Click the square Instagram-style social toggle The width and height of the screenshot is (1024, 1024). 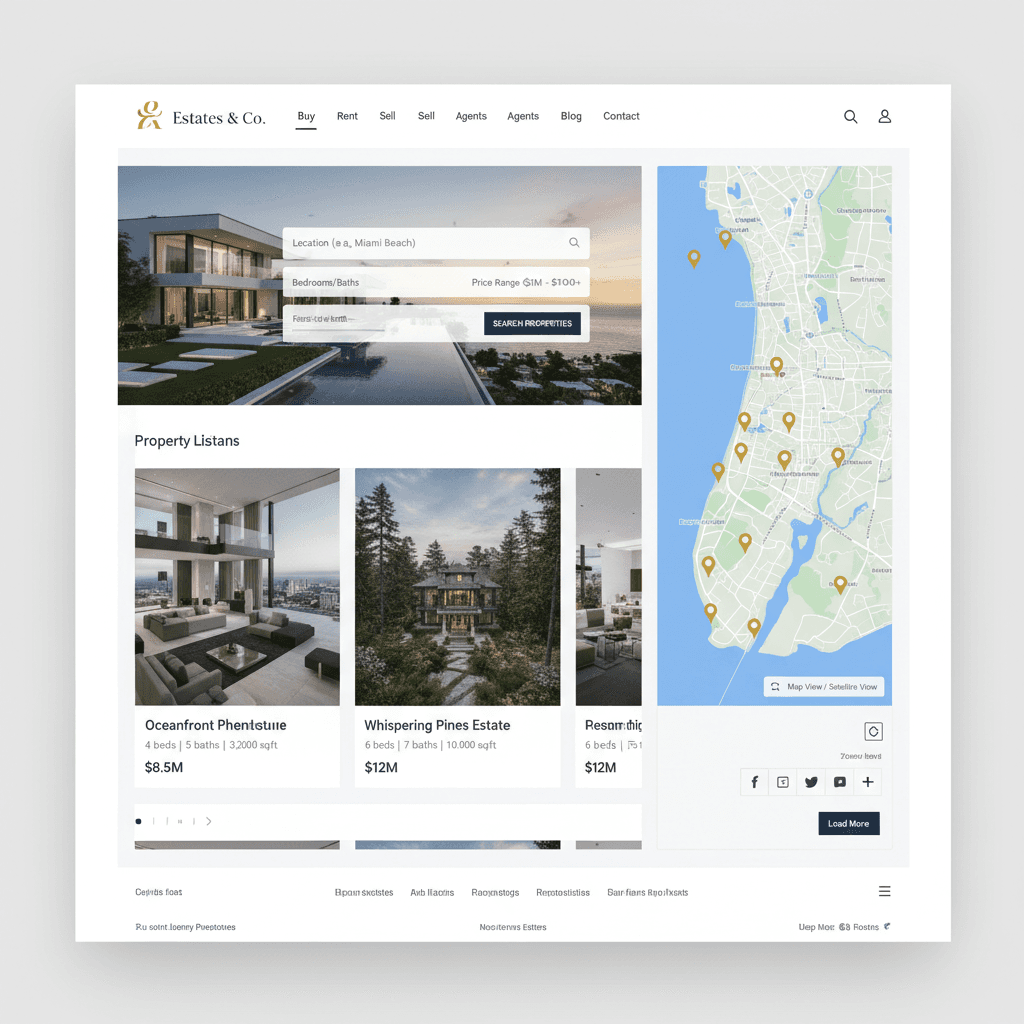(783, 782)
